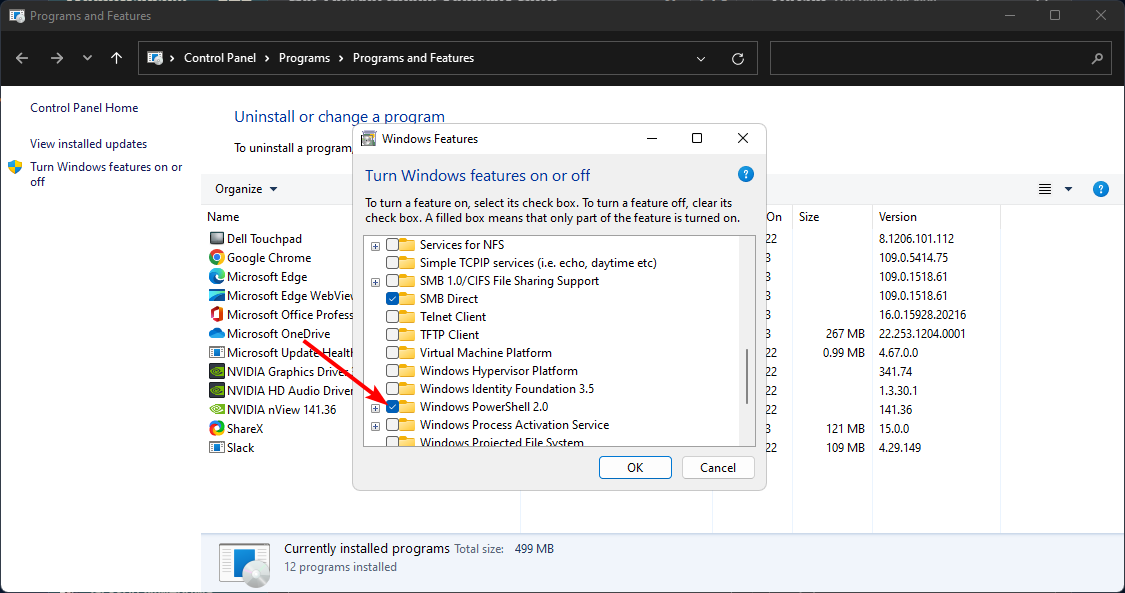
Task: Check the Windows Hypervisor Platform box
Action: click(392, 371)
